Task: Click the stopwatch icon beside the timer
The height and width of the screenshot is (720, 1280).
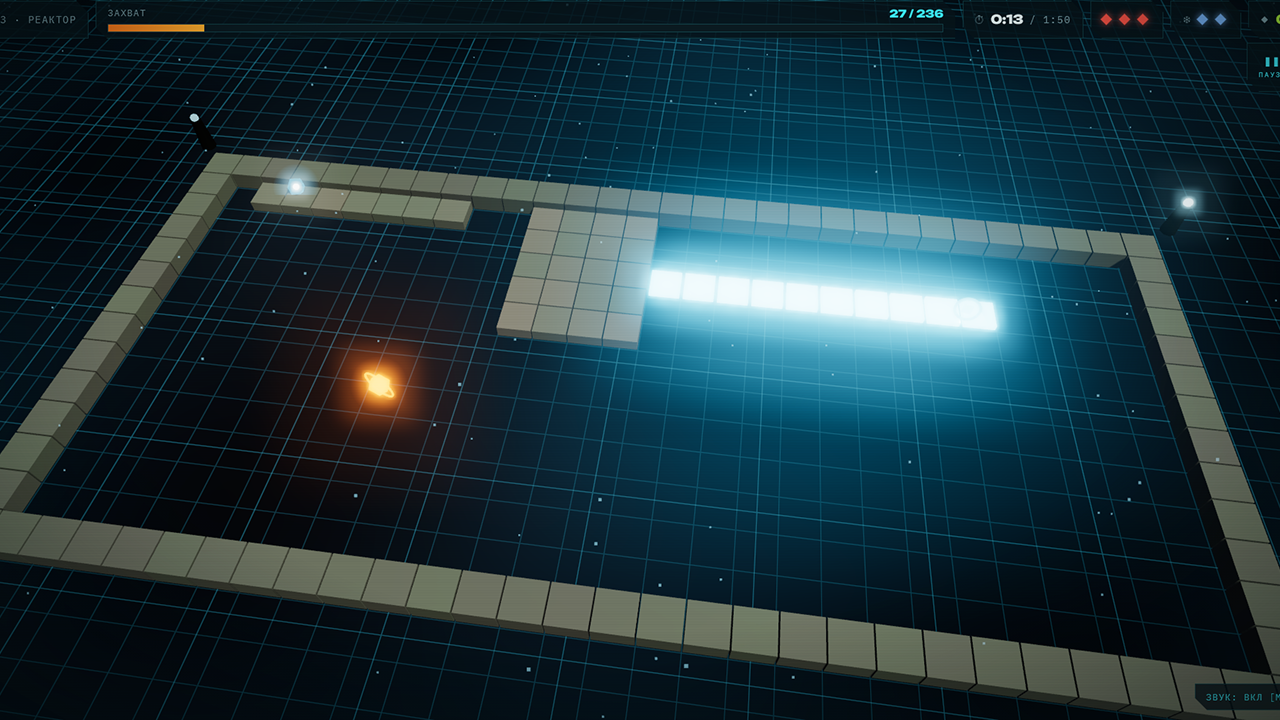Action: [979, 19]
